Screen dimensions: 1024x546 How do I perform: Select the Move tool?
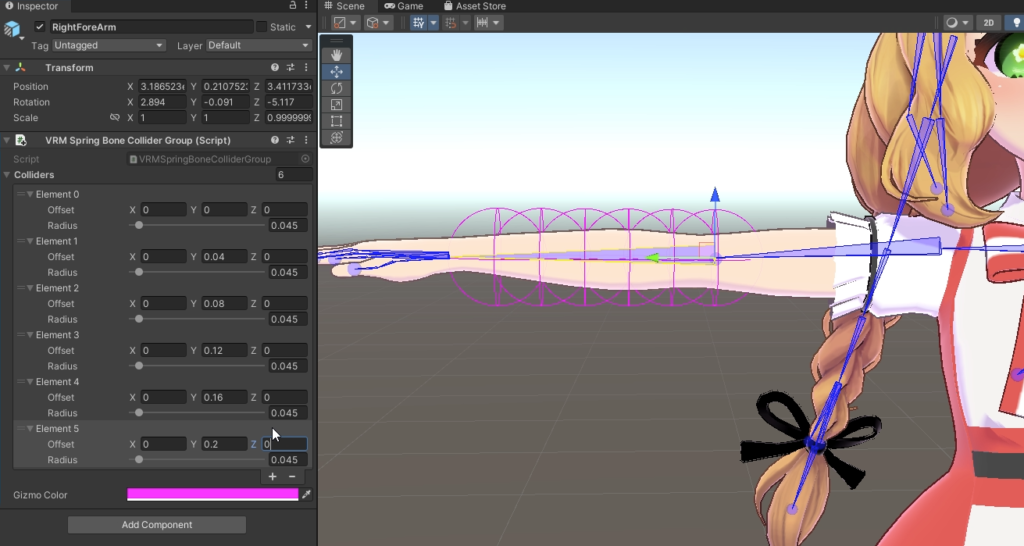click(336, 72)
